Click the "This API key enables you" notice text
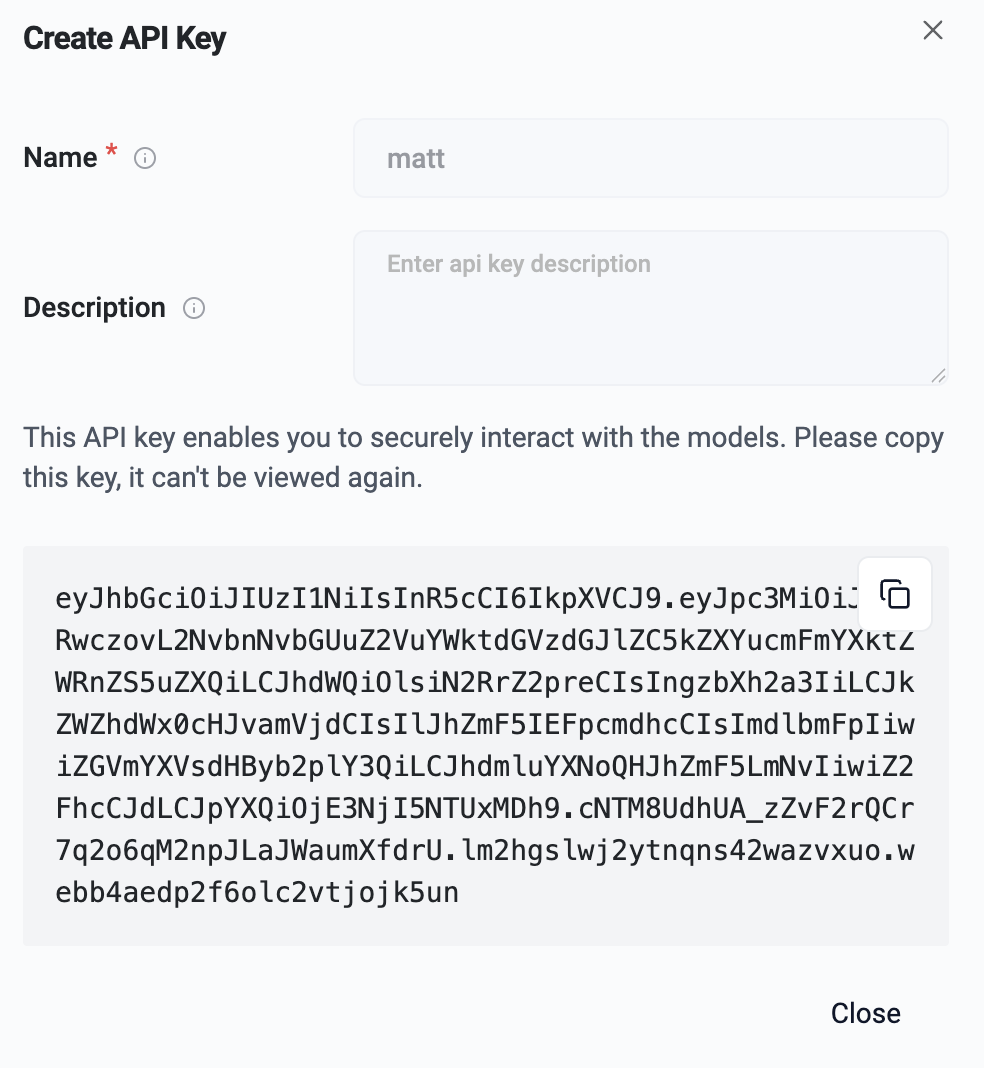 point(483,438)
